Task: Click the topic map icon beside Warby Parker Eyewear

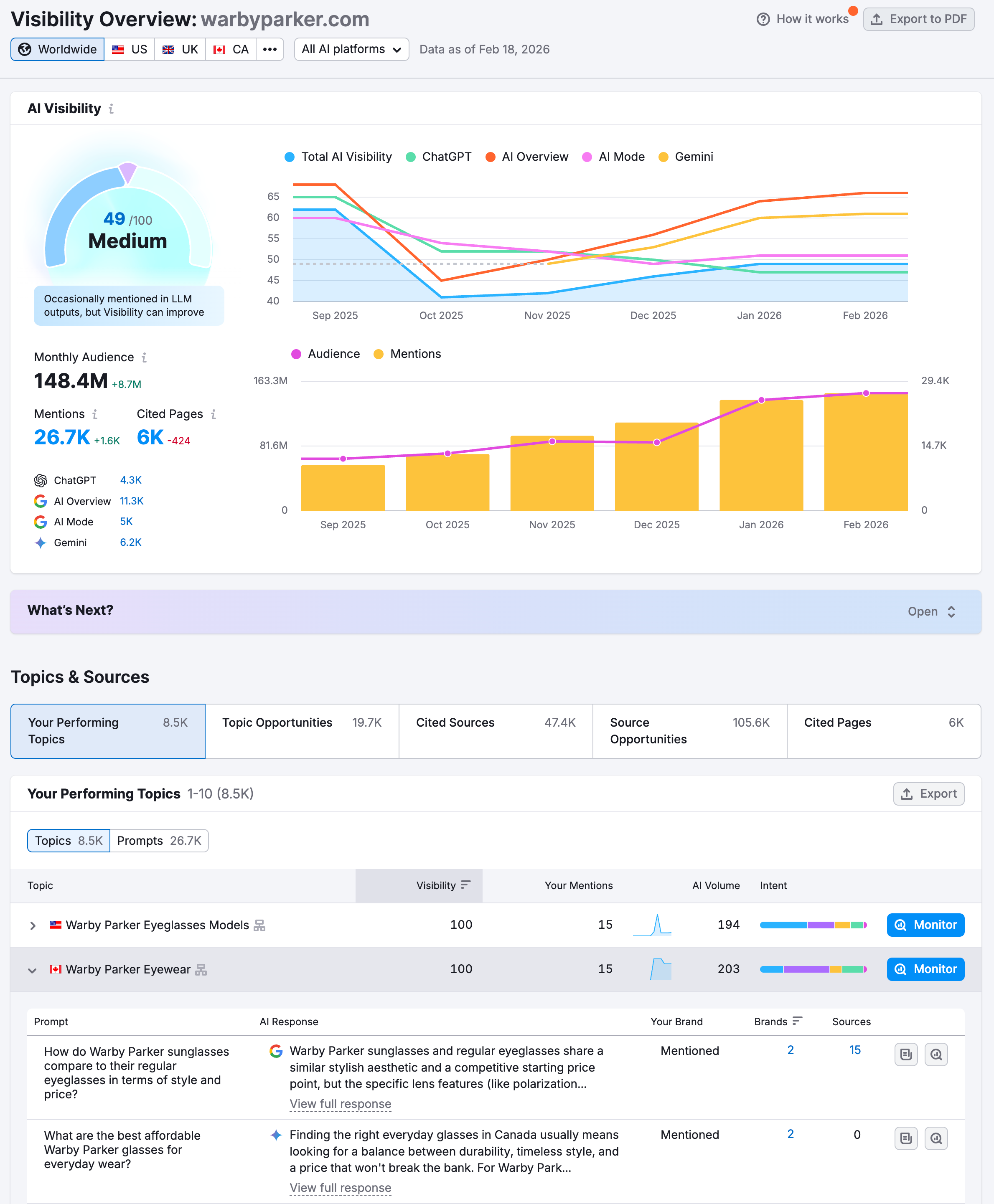Action: pos(201,969)
